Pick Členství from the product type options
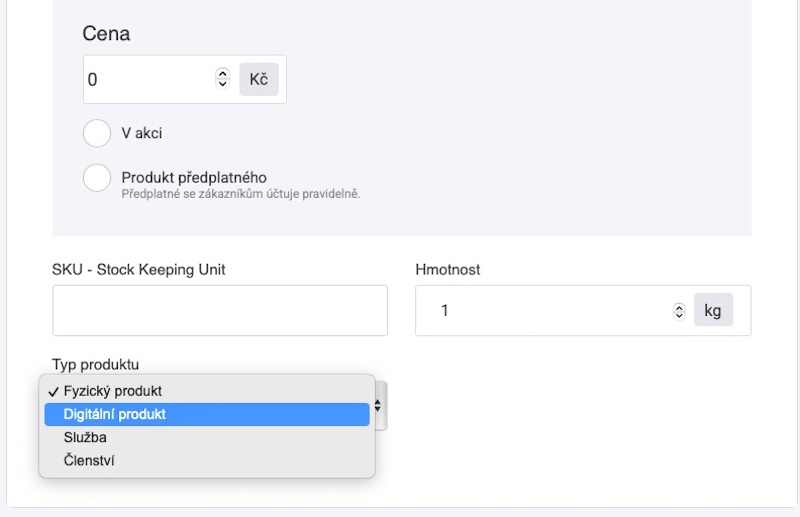800x517 pixels. point(89,460)
